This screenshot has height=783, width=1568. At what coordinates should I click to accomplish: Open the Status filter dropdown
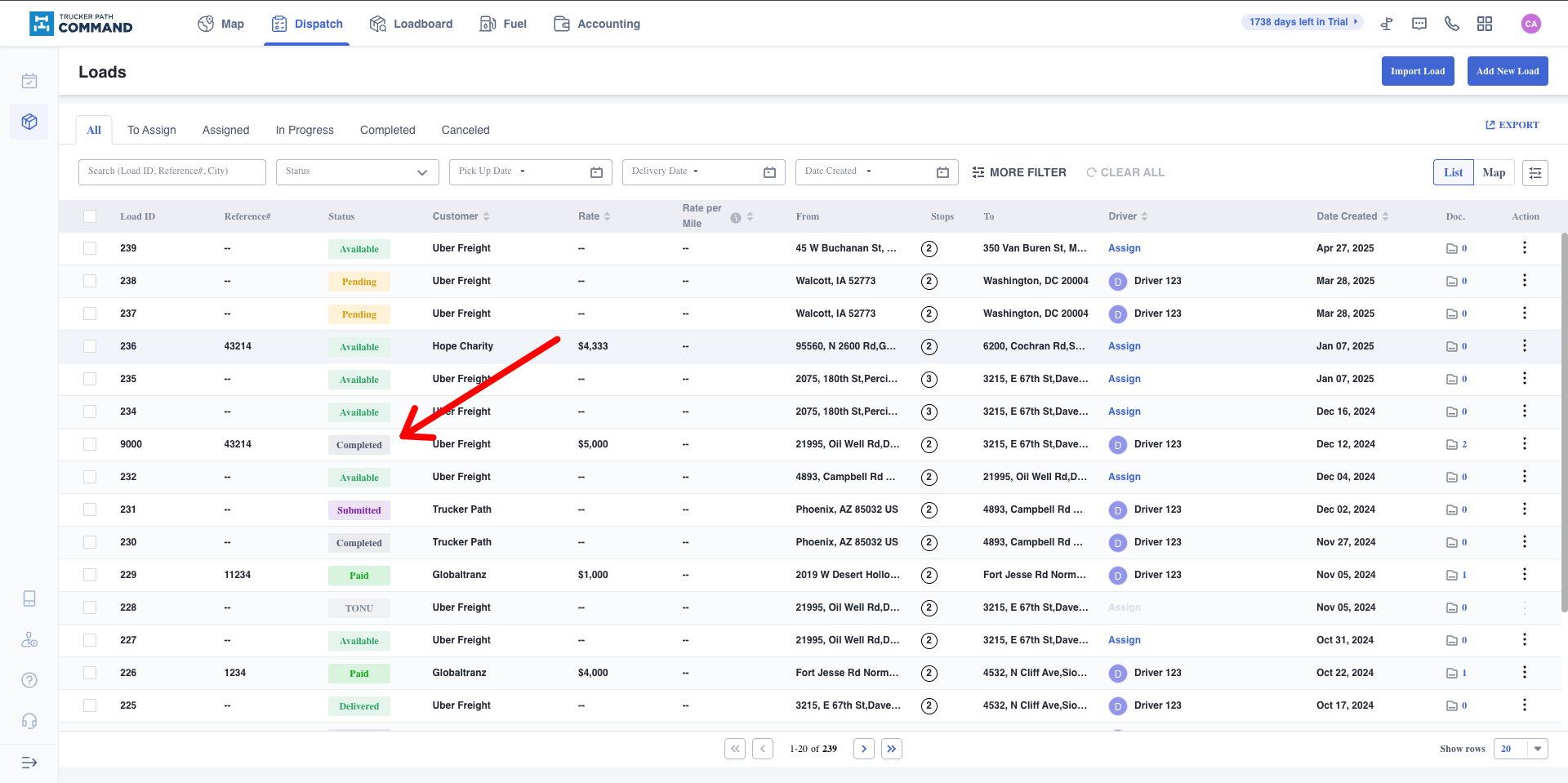click(x=357, y=172)
